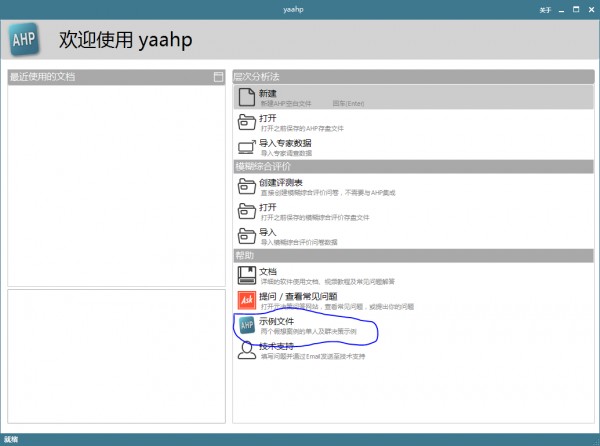
Task: Click the 层次分析法 section header
Action: (x=413, y=77)
